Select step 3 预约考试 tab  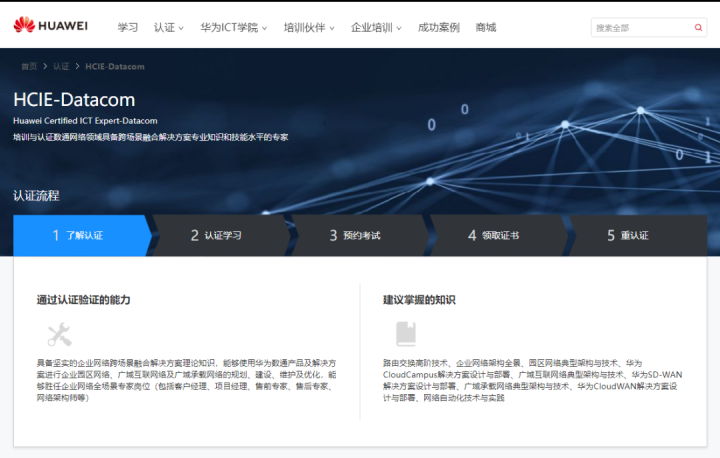360,235
